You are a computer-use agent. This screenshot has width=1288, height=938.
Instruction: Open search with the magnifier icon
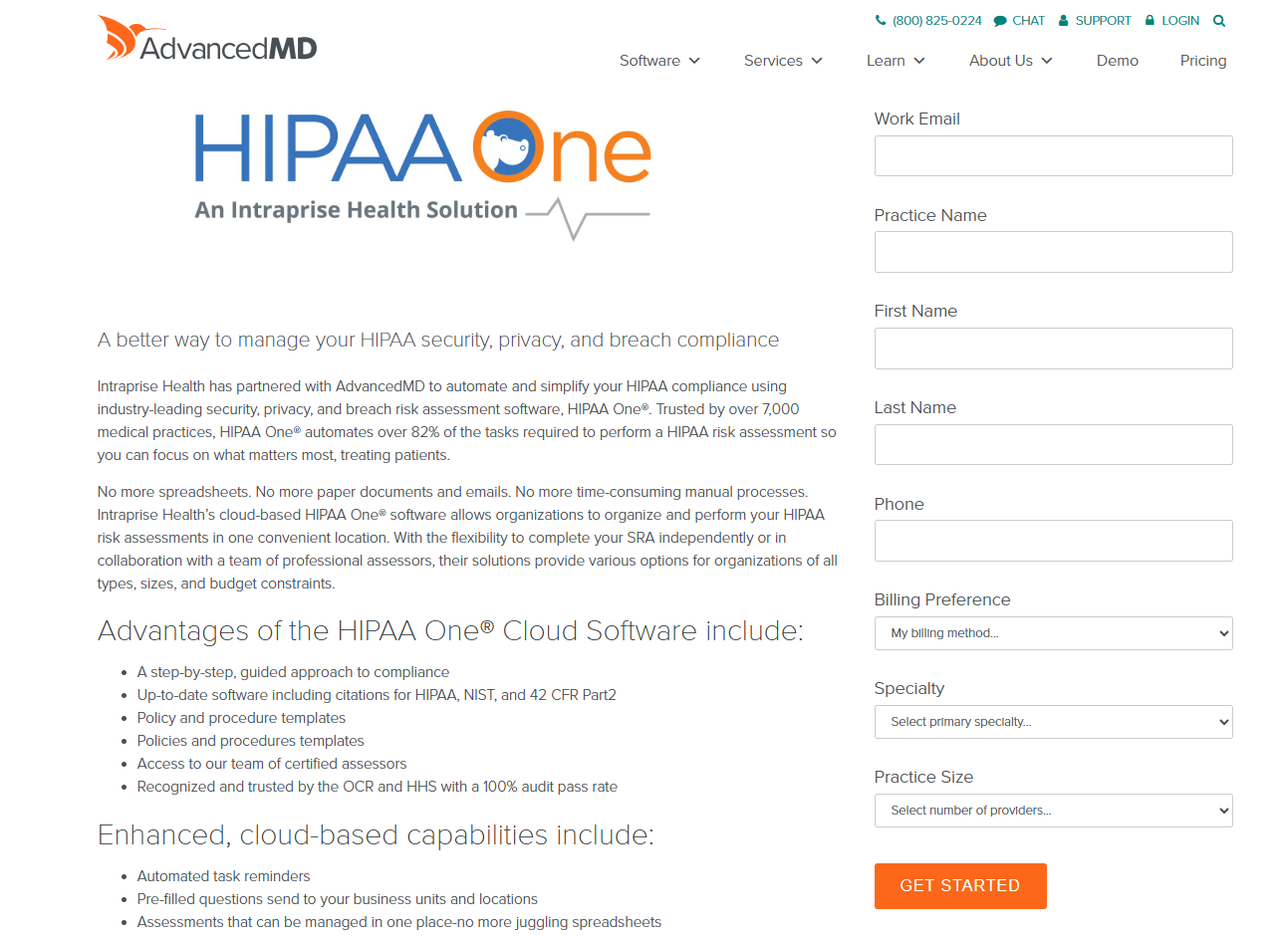[x=1219, y=21]
